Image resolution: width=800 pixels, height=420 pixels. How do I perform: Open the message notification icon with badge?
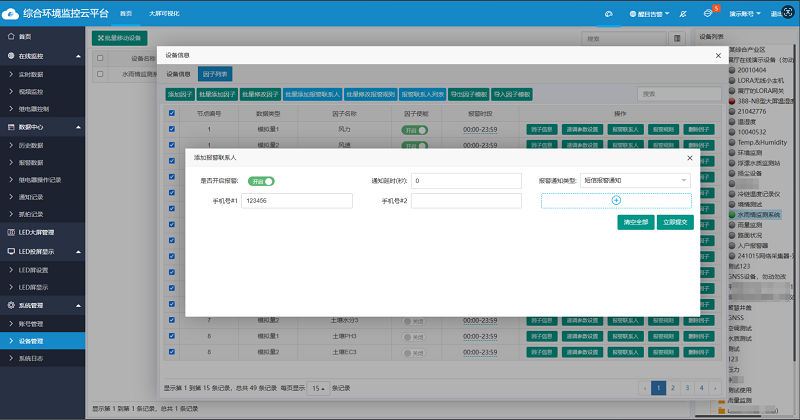point(709,13)
